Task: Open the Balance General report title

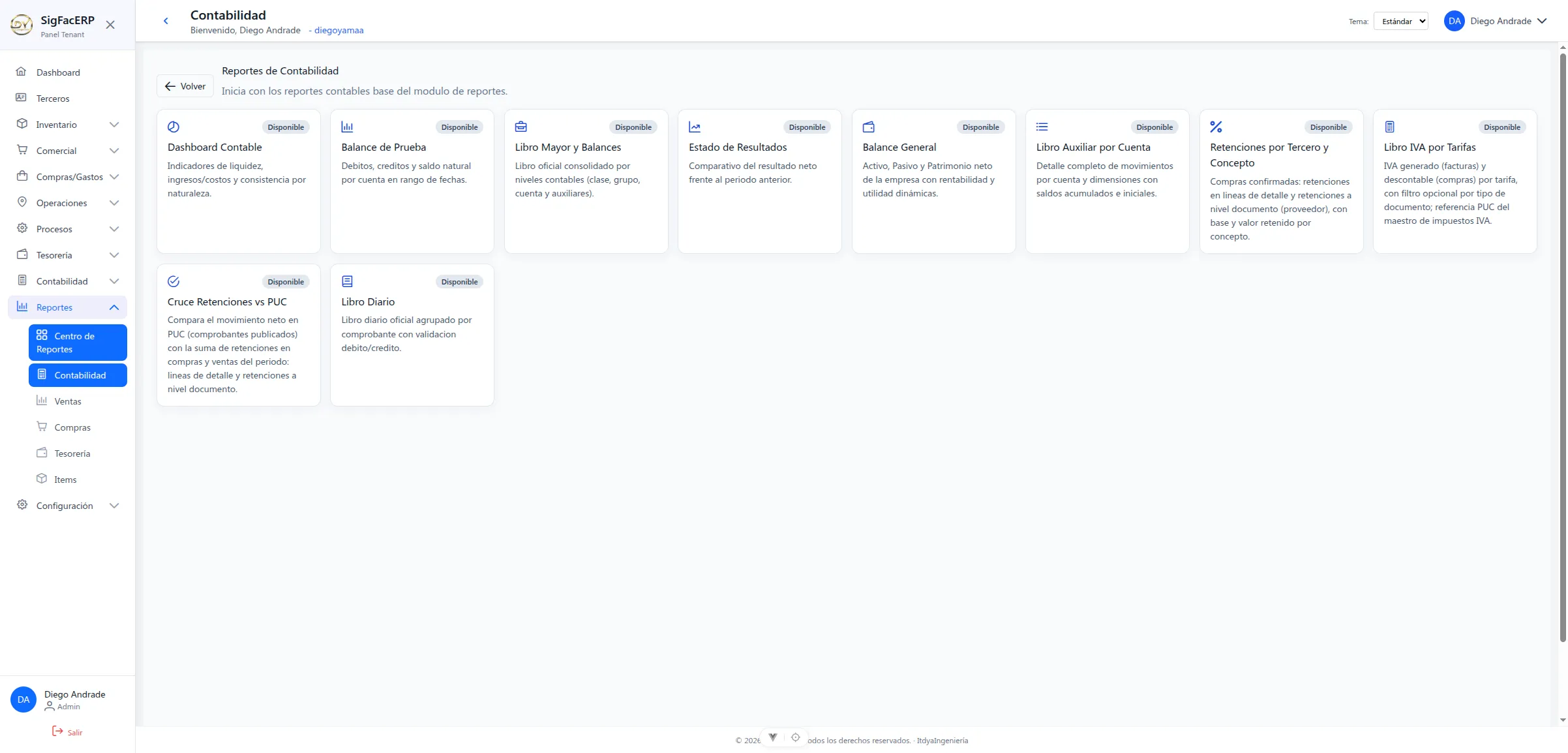Action: click(x=899, y=147)
